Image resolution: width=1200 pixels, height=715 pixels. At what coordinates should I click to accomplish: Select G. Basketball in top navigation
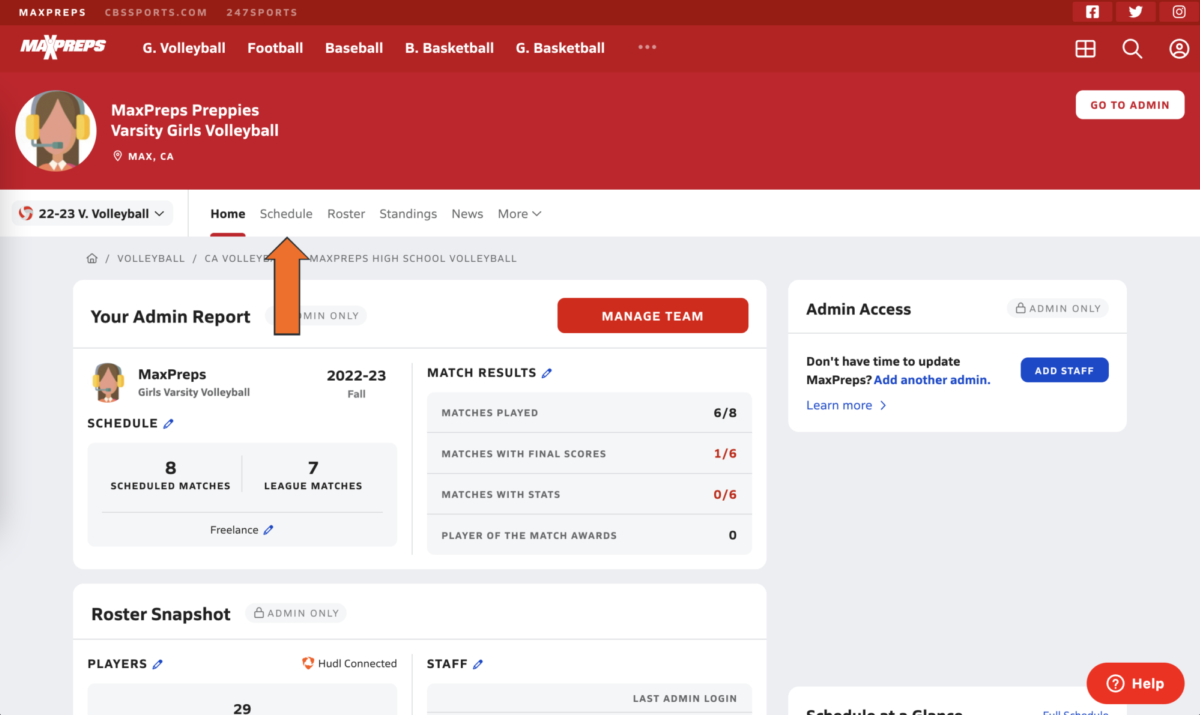coord(560,48)
